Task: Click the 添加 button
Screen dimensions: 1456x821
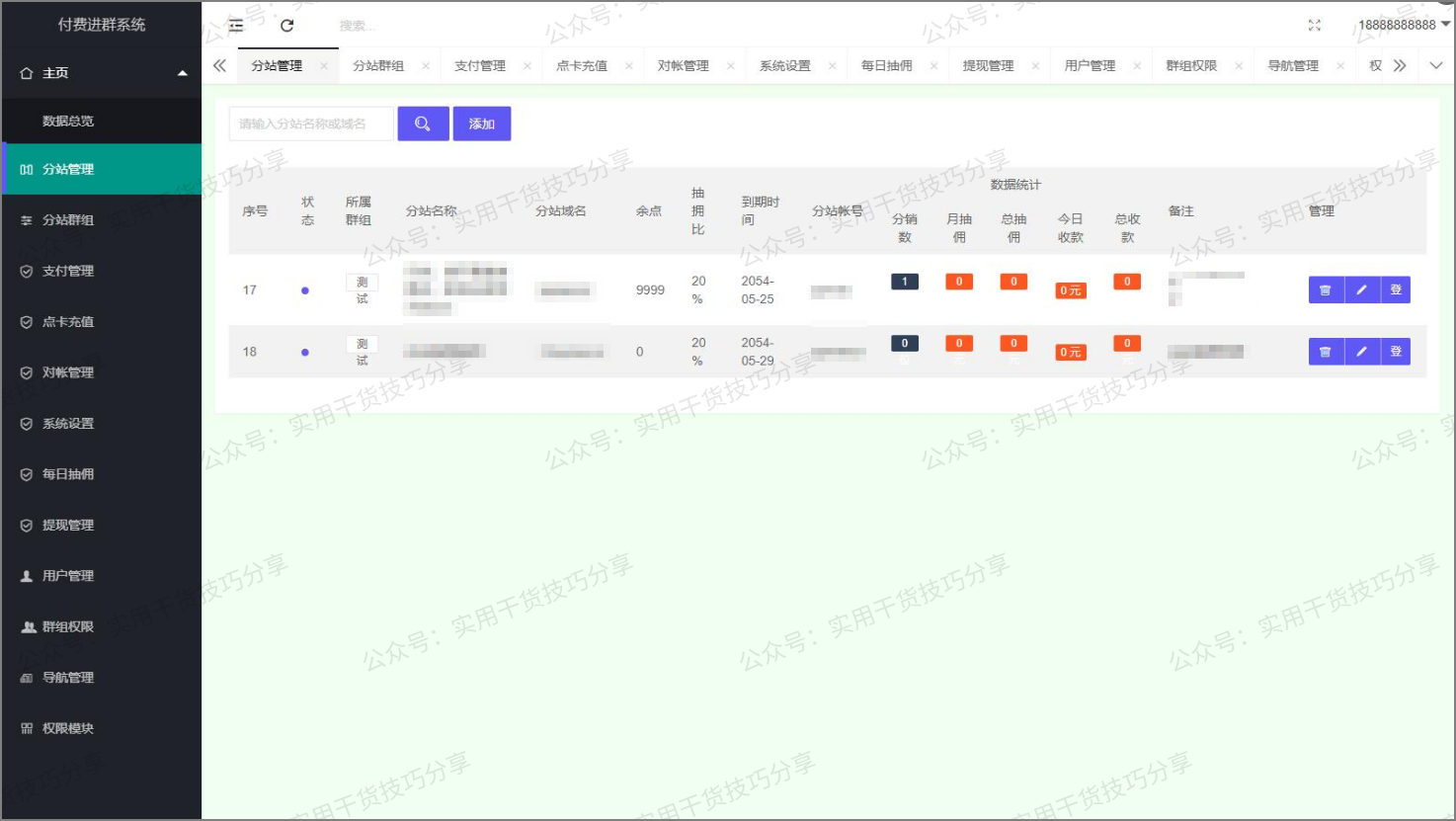Action: click(482, 123)
